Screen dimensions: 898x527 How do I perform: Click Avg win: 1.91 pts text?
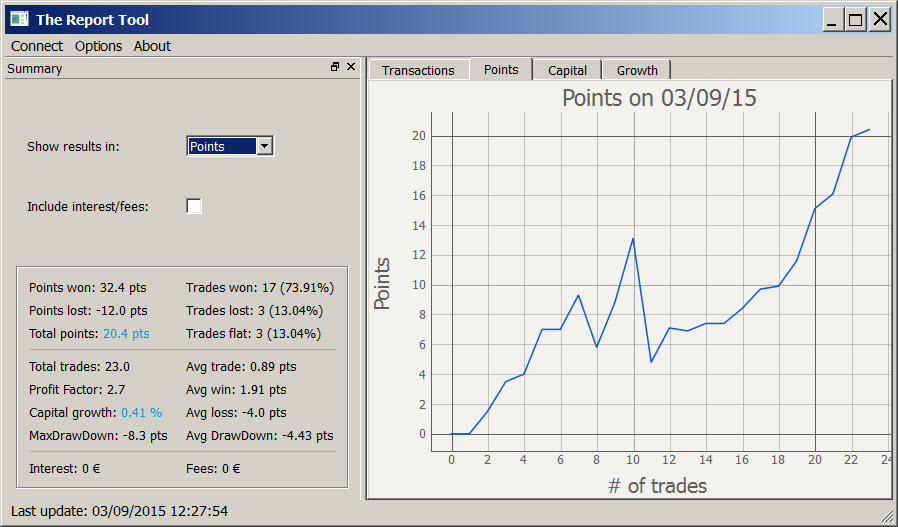point(236,390)
